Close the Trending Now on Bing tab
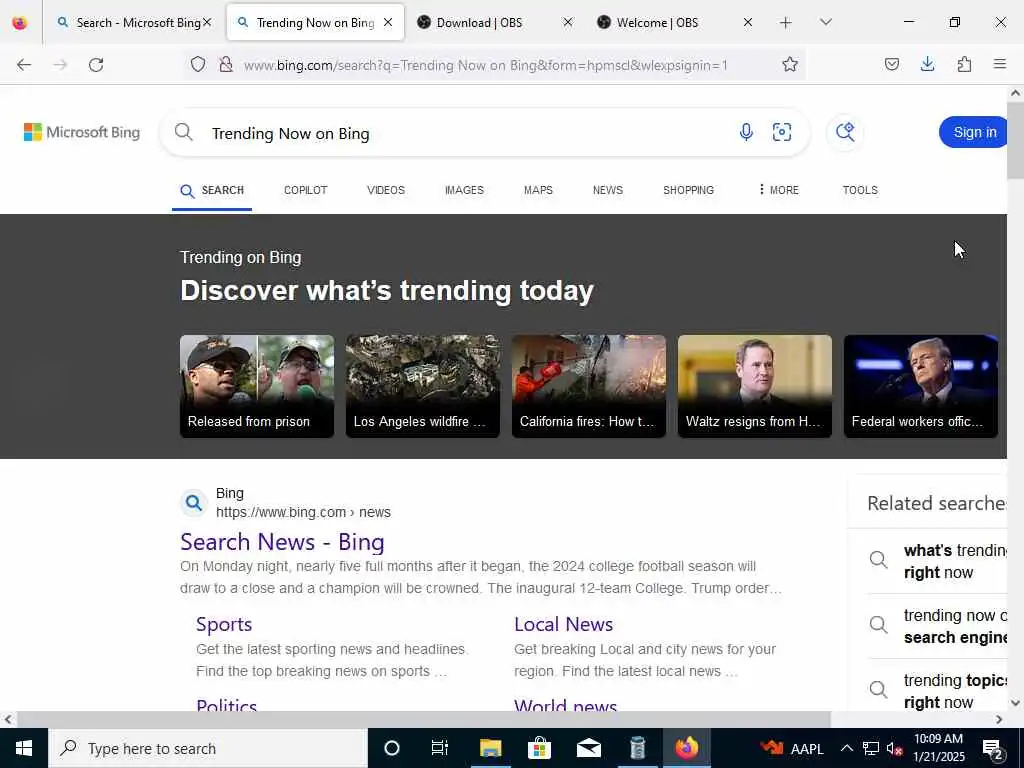The width and height of the screenshot is (1024, 768). (x=388, y=23)
